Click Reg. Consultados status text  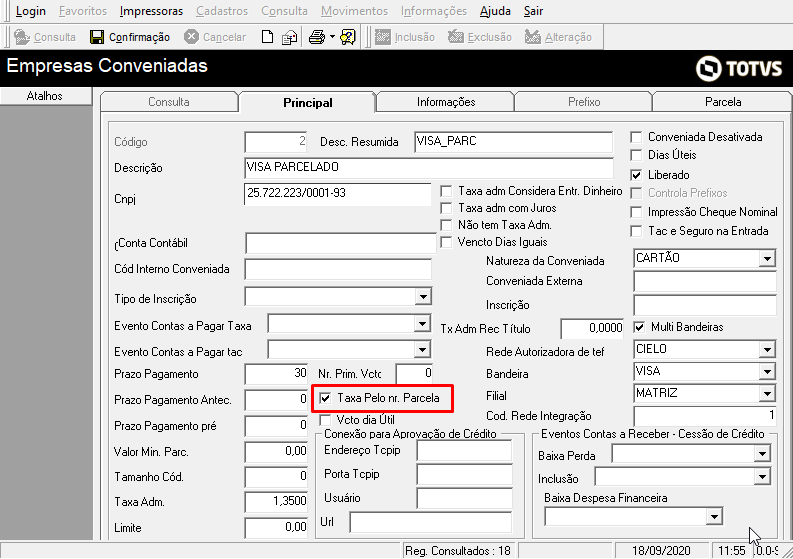pyautogui.click(x=458, y=551)
